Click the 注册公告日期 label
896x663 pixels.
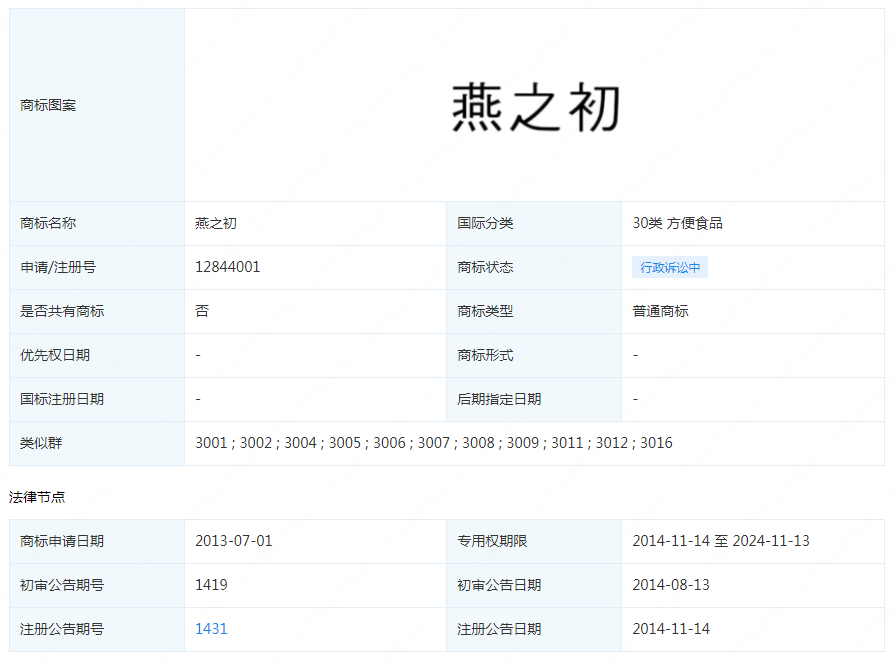(499, 629)
